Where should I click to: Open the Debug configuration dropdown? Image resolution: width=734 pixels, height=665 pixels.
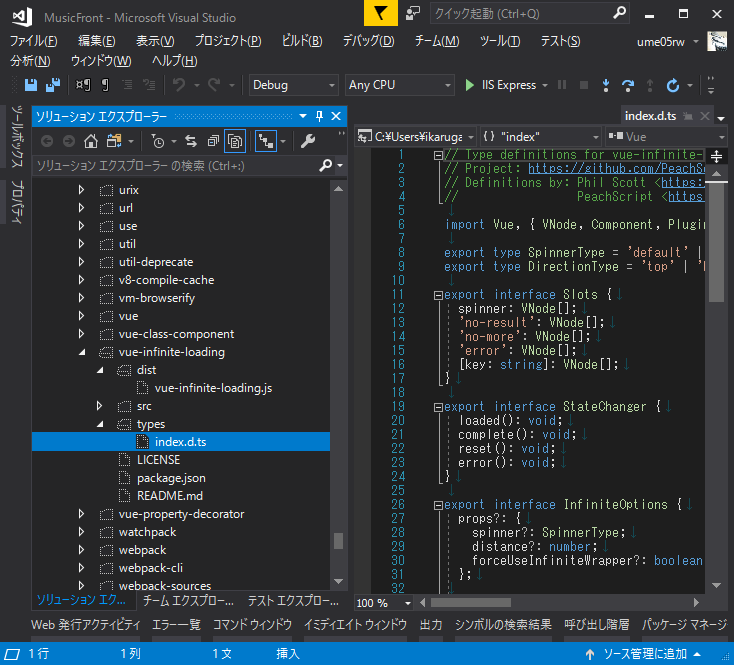coord(294,85)
